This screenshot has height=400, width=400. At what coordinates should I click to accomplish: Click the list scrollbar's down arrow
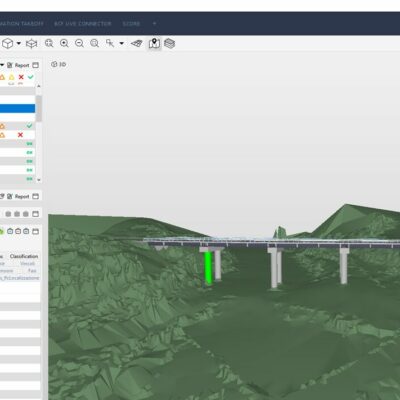(39, 180)
